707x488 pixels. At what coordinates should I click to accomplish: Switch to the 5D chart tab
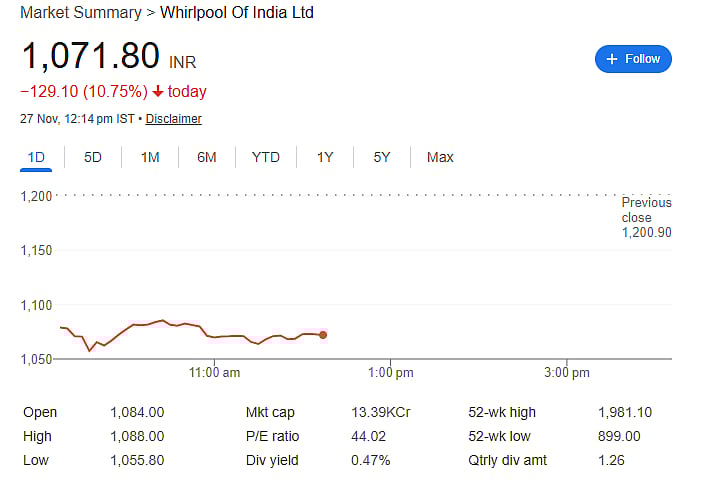click(x=93, y=157)
